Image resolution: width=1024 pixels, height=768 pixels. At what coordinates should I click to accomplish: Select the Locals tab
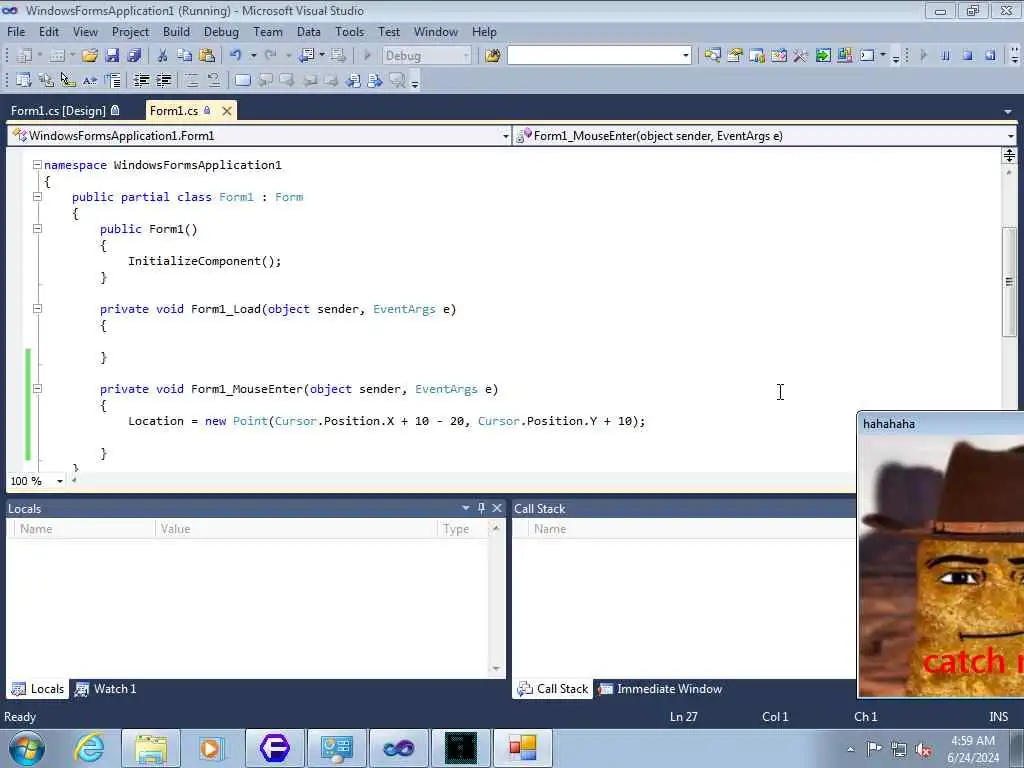[38, 688]
